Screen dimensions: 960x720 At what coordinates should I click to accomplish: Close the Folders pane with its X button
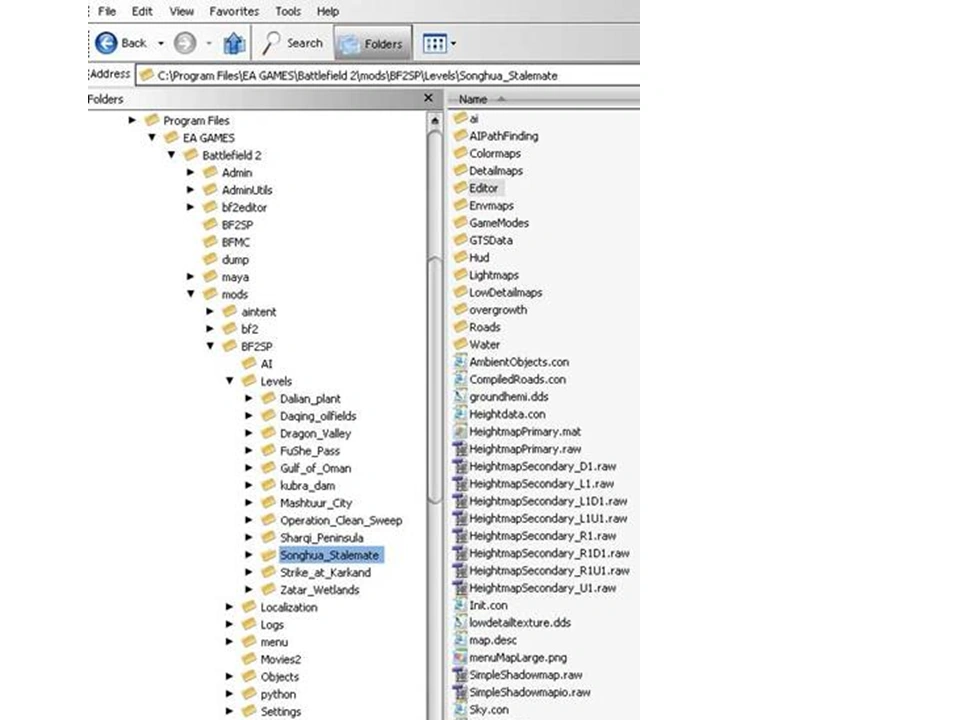click(428, 98)
